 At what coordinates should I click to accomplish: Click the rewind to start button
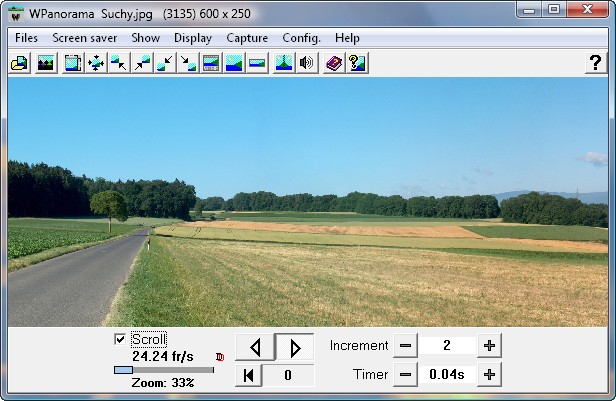click(248, 376)
